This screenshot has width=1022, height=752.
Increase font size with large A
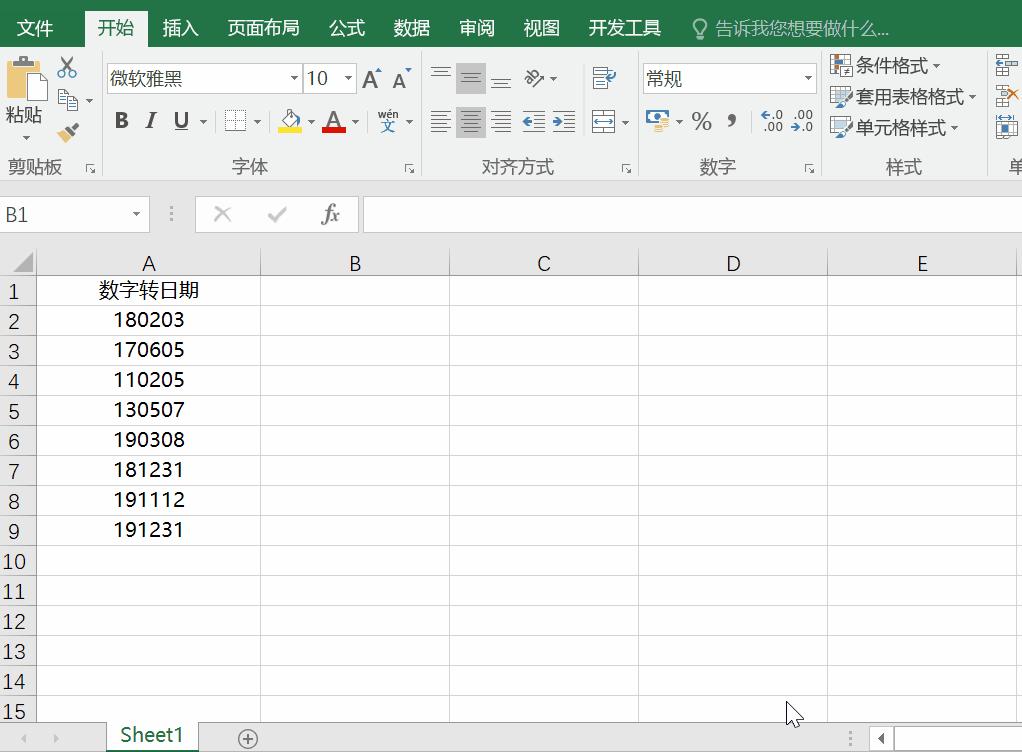pyautogui.click(x=372, y=79)
